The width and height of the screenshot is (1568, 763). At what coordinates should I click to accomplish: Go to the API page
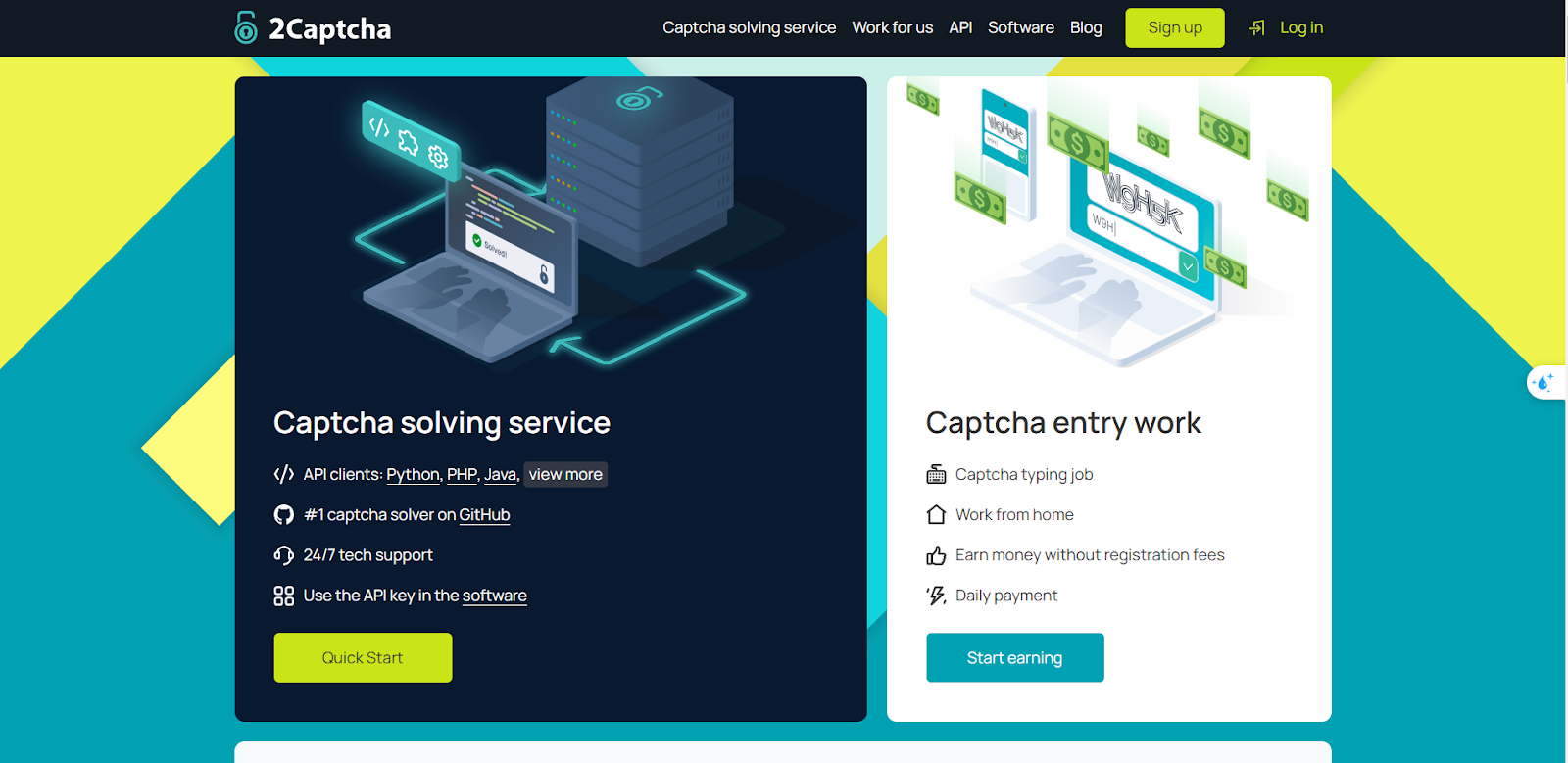click(960, 27)
